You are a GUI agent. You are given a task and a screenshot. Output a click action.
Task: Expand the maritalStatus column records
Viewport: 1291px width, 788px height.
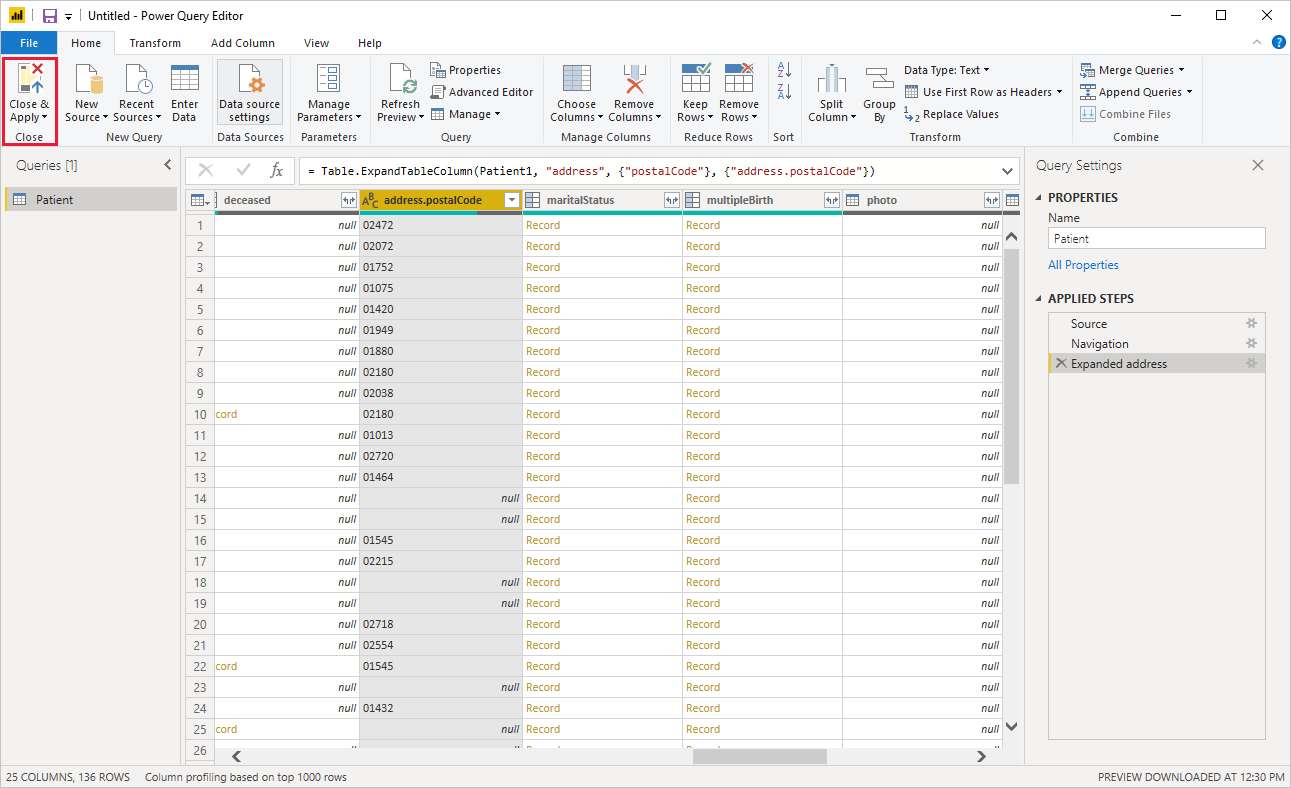(x=671, y=201)
